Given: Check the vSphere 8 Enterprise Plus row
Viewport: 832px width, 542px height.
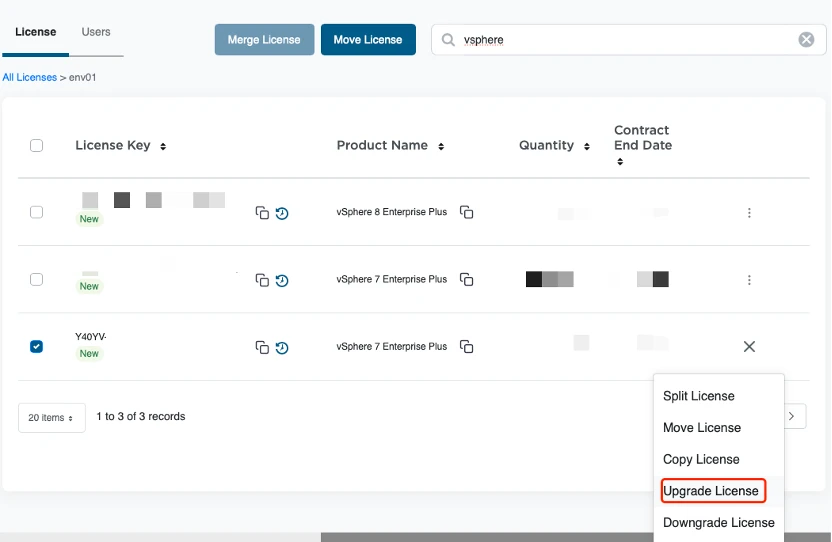Looking at the screenshot, I should 37,212.
